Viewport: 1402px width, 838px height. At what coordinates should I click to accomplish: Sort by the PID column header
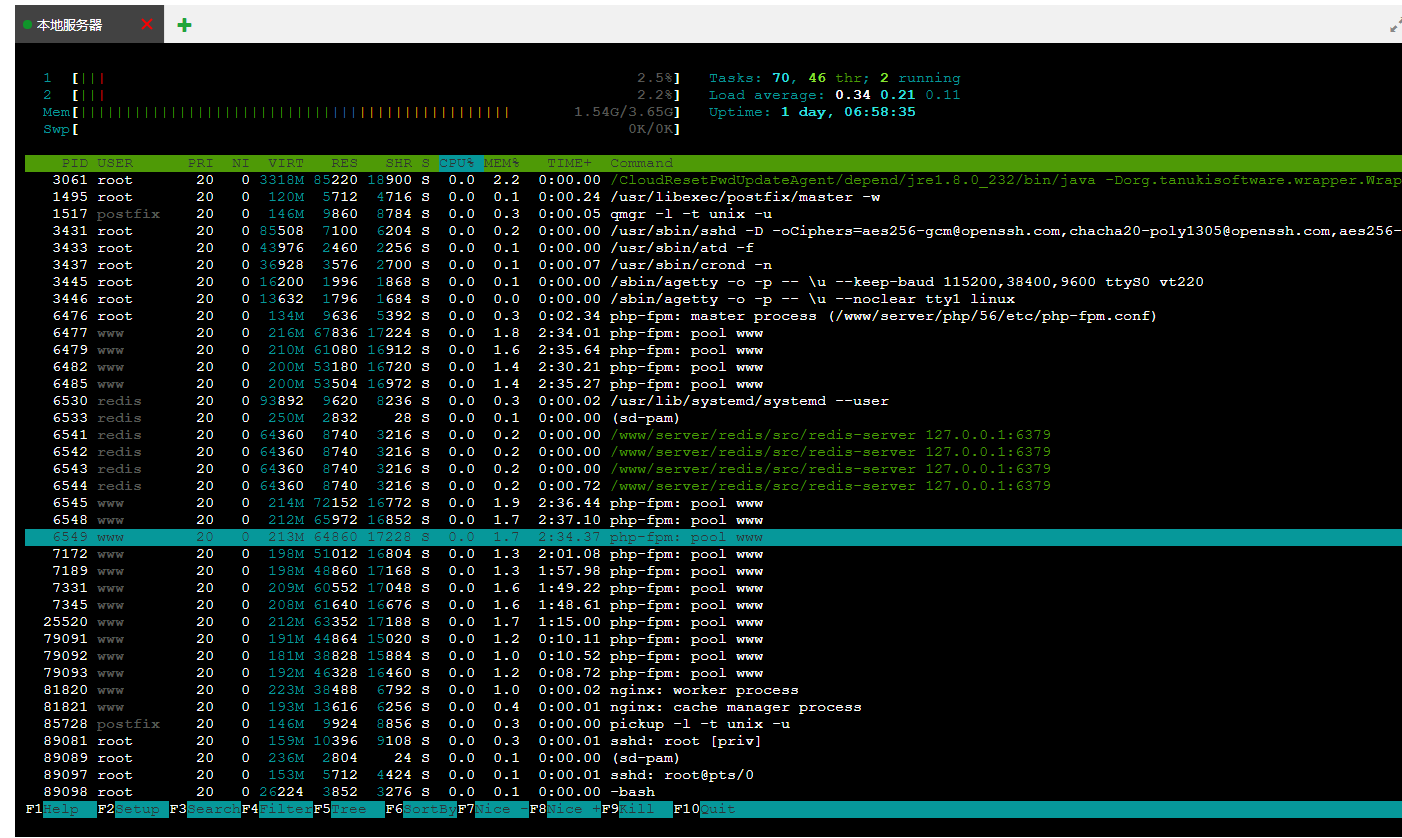(75, 163)
